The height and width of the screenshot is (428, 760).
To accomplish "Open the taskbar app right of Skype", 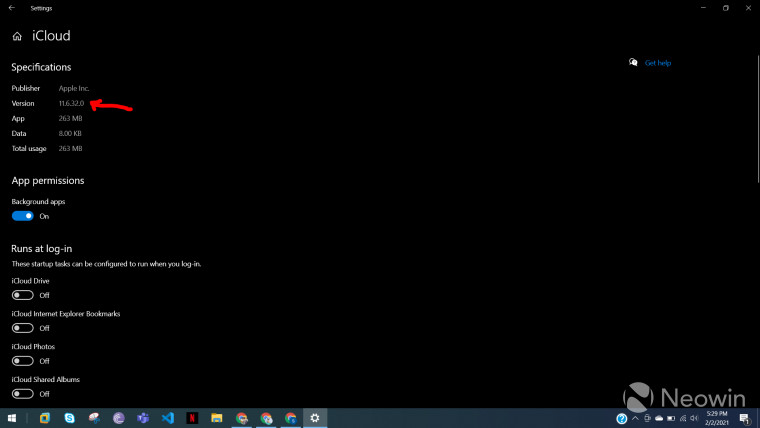I will point(94,418).
